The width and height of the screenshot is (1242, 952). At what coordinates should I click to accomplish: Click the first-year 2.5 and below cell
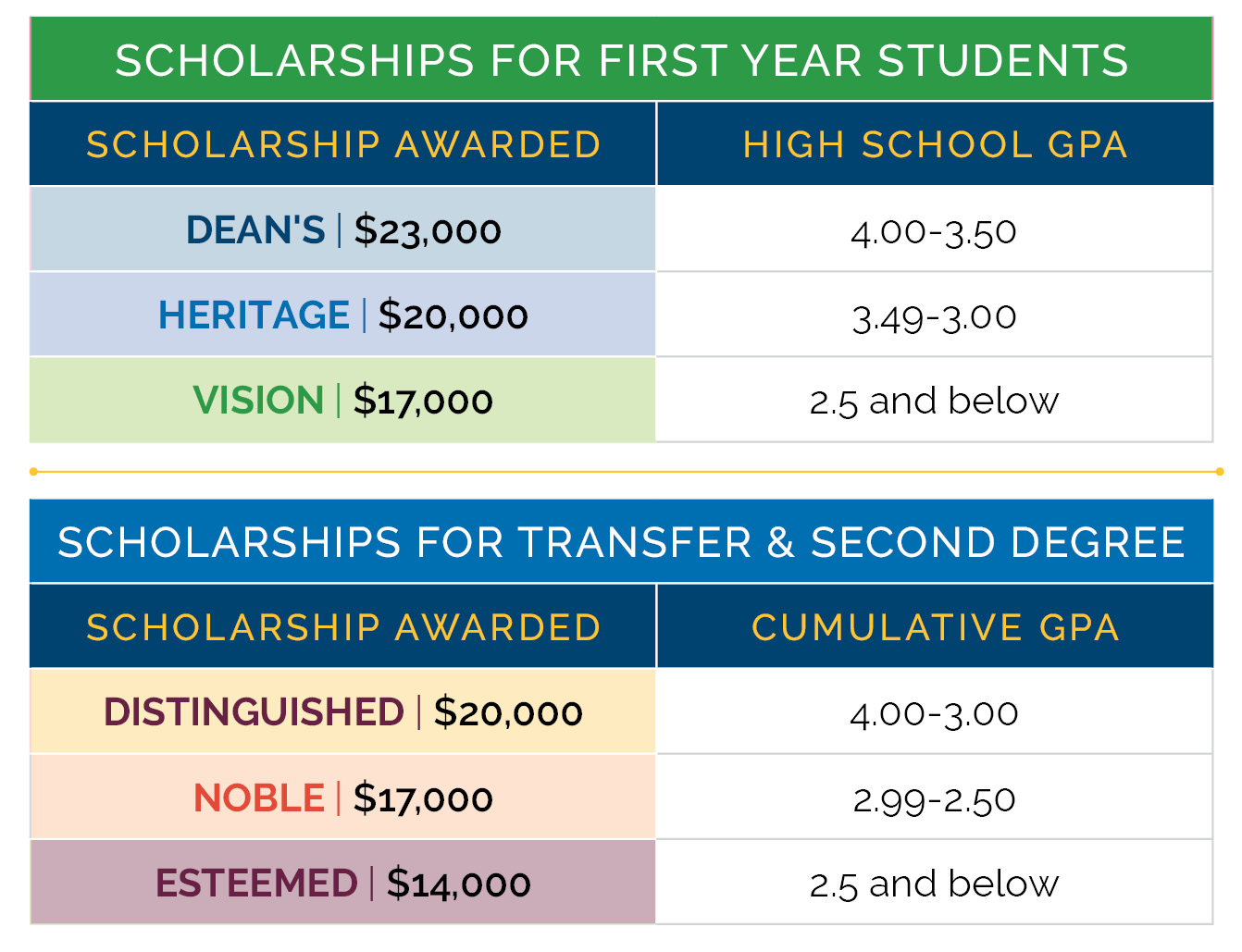click(934, 402)
